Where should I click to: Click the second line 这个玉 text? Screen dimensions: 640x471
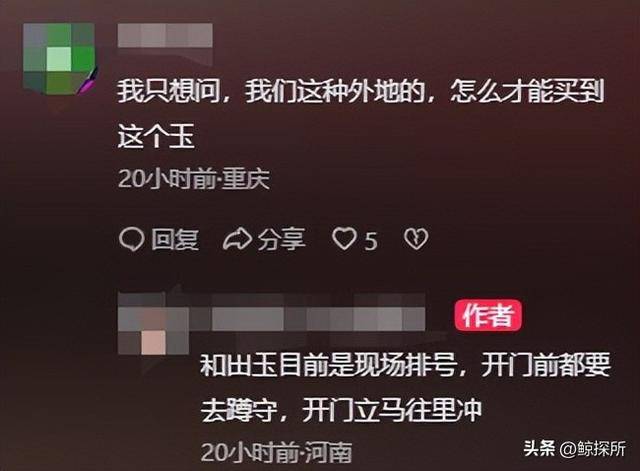click(x=156, y=137)
